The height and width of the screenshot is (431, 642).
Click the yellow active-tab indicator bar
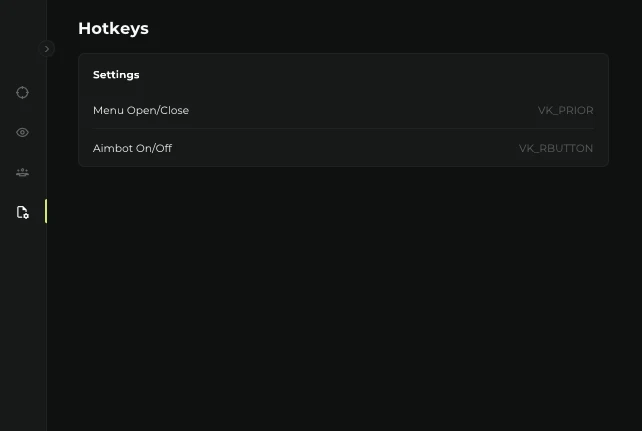[45, 212]
